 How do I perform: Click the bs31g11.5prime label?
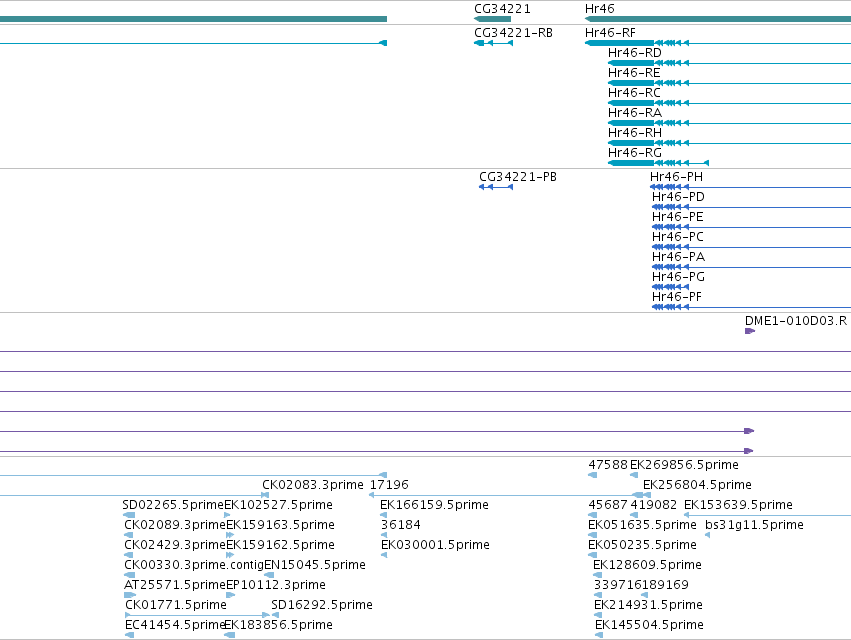coord(754,525)
